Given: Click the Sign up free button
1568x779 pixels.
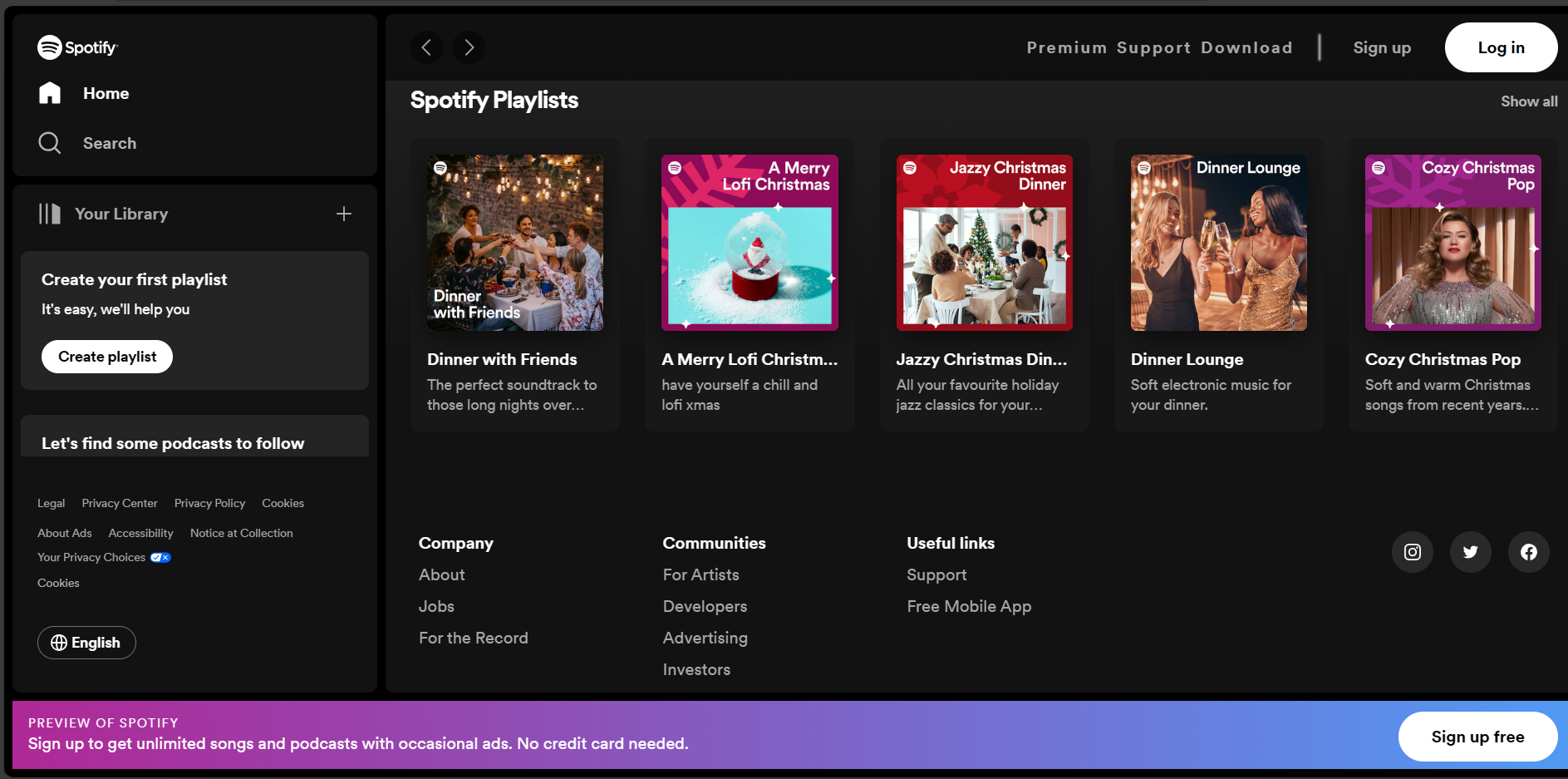Looking at the screenshot, I should [x=1477, y=737].
